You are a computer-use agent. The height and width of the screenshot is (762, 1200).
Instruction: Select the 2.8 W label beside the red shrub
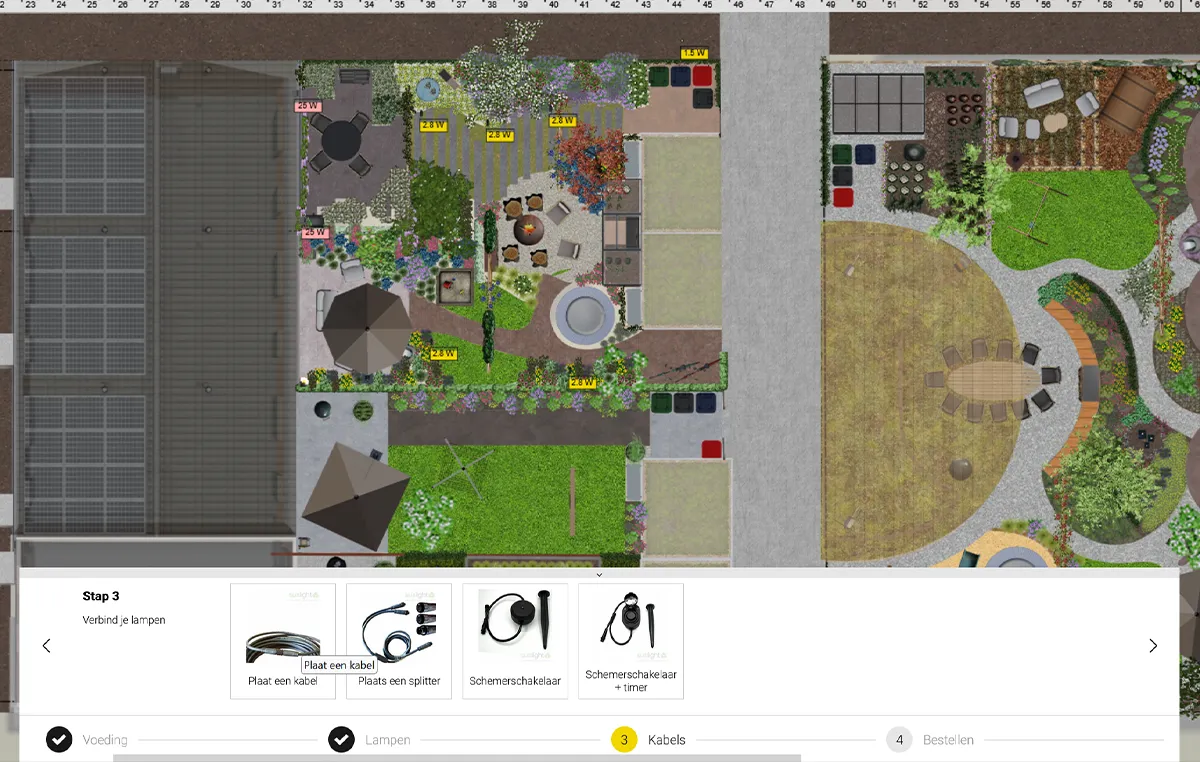[x=562, y=120]
